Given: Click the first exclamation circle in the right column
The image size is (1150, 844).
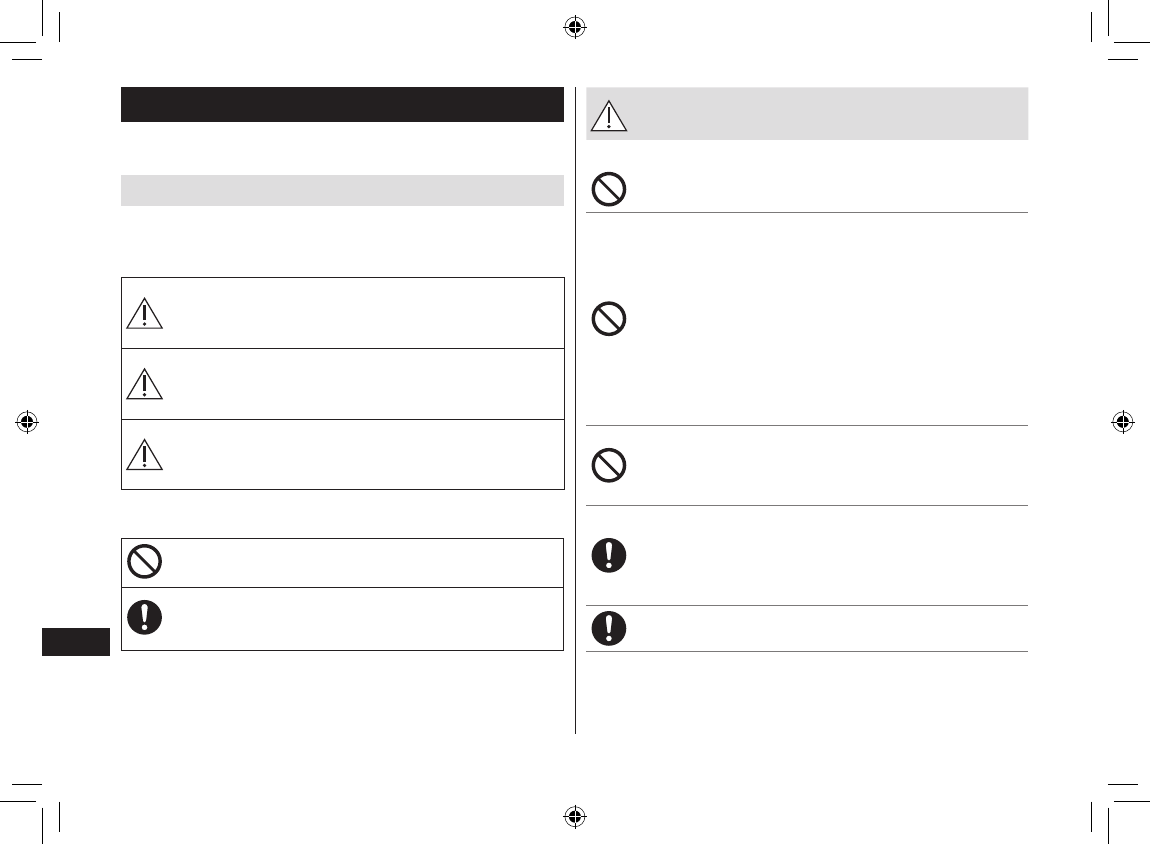Looking at the screenshot, I should point(609,555).
